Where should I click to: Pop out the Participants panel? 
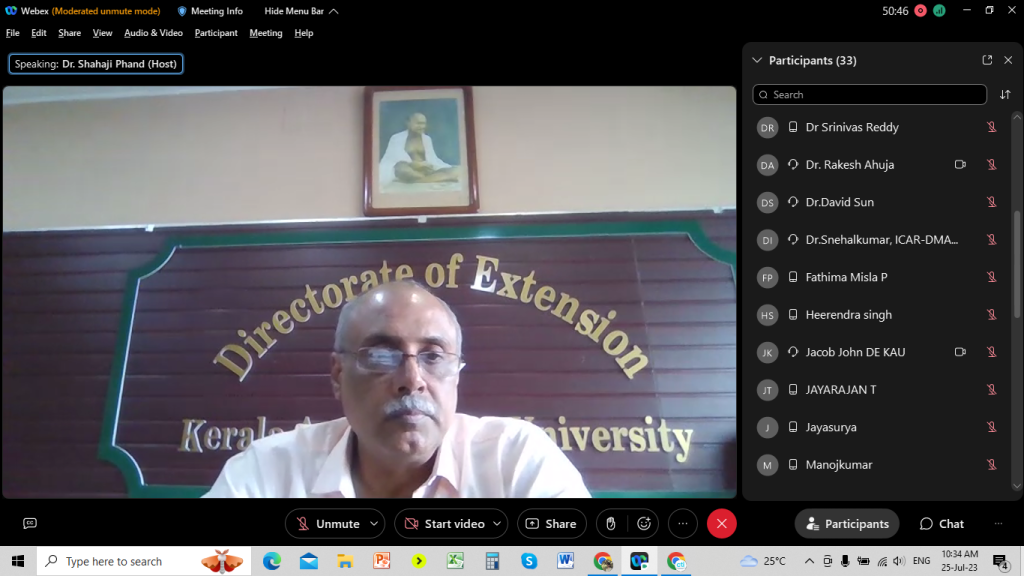click(x=987, y=60)
